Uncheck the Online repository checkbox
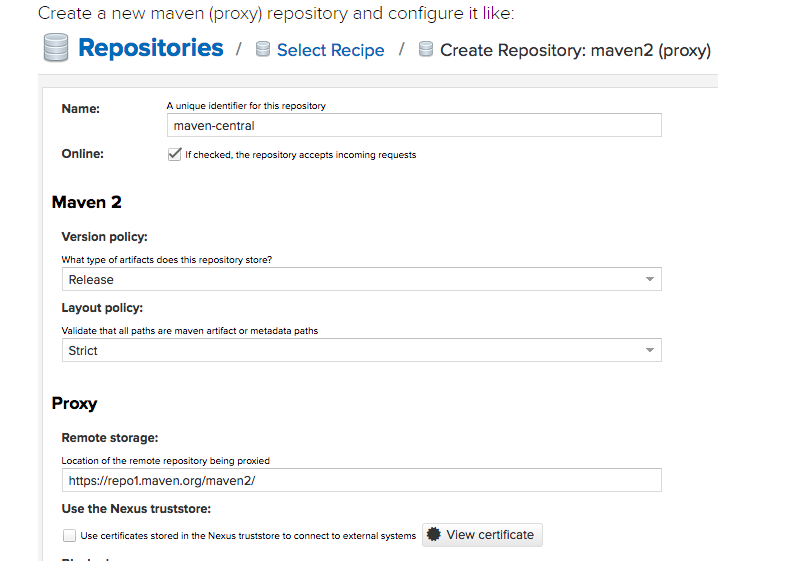Viewport: 795px width, 561px height. 175,155
